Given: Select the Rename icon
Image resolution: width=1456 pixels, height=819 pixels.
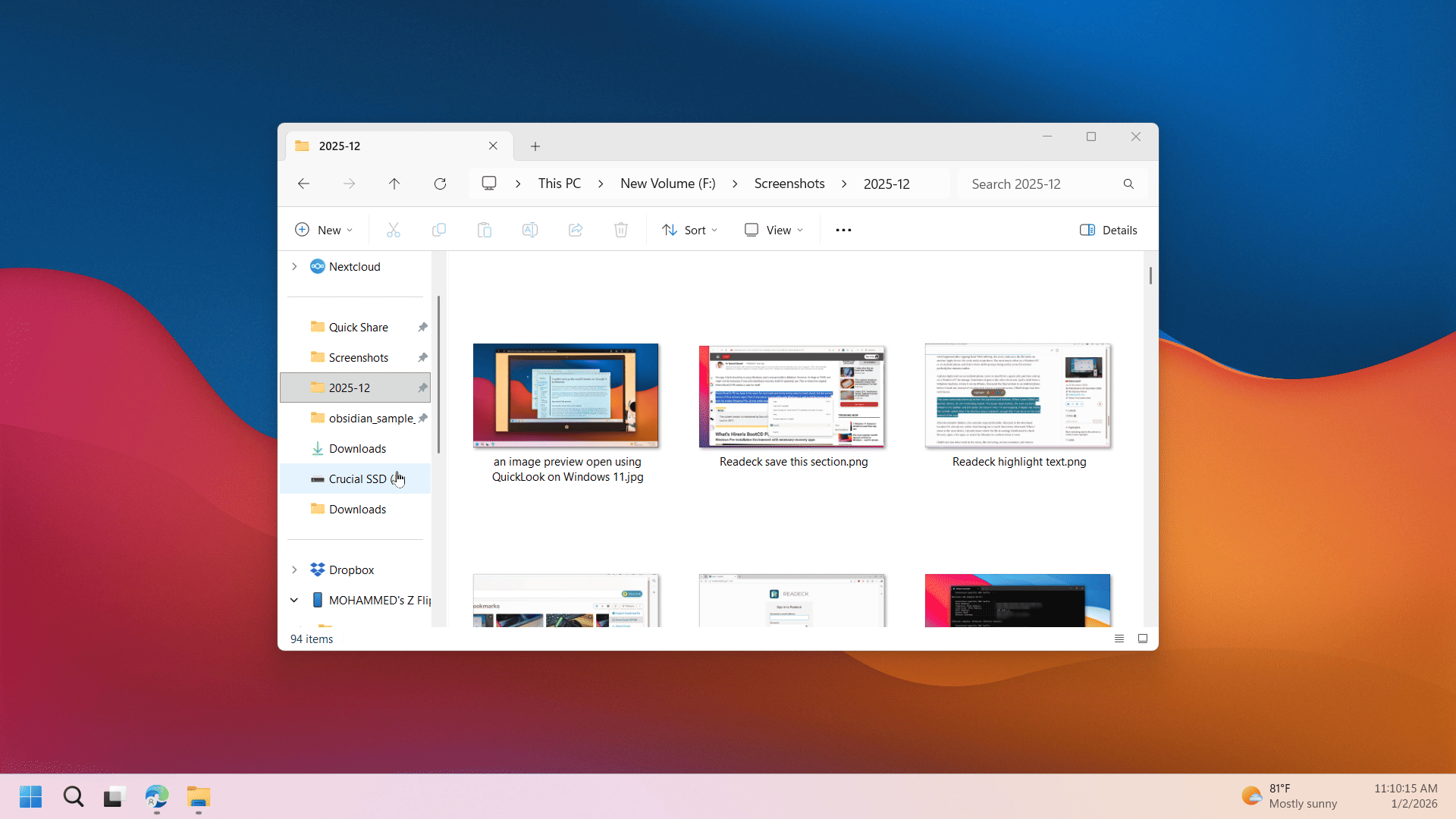Looking at the screenshot, I should tap(530, 229).
